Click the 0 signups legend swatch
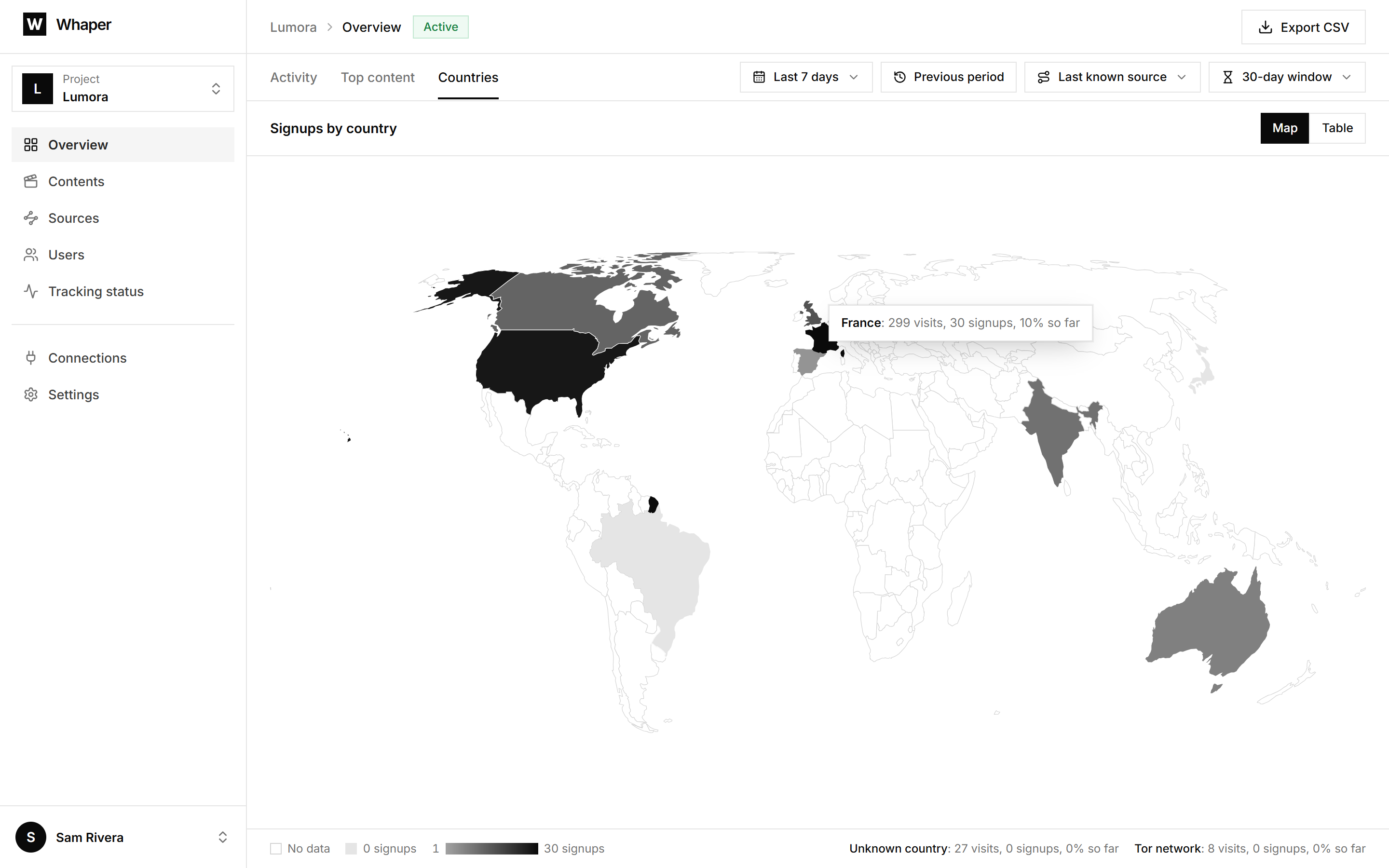The image size is (1389, 868). click(x=351, y=849)
